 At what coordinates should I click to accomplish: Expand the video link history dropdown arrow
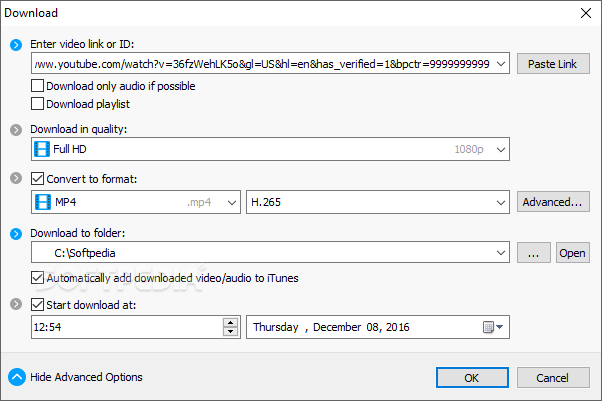click(501, 64)
